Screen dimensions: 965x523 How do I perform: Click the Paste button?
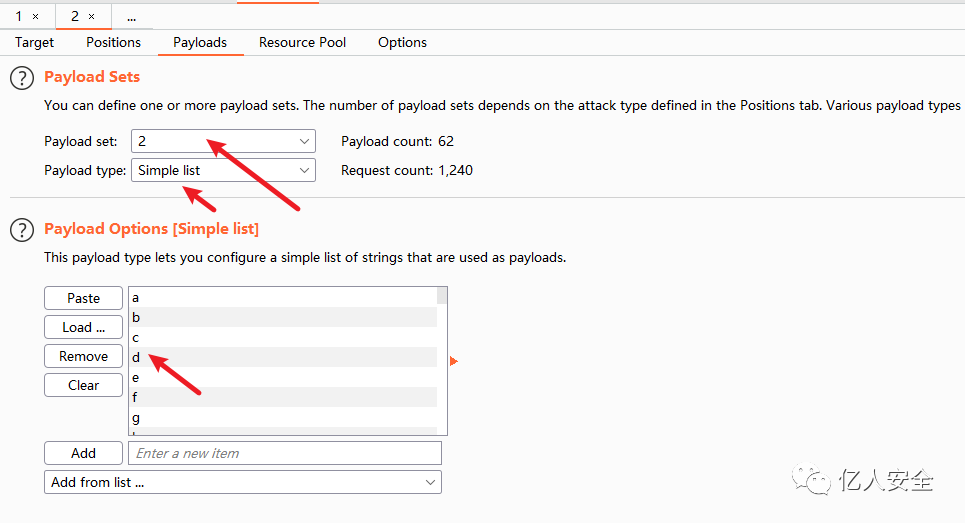click(84, 298)
